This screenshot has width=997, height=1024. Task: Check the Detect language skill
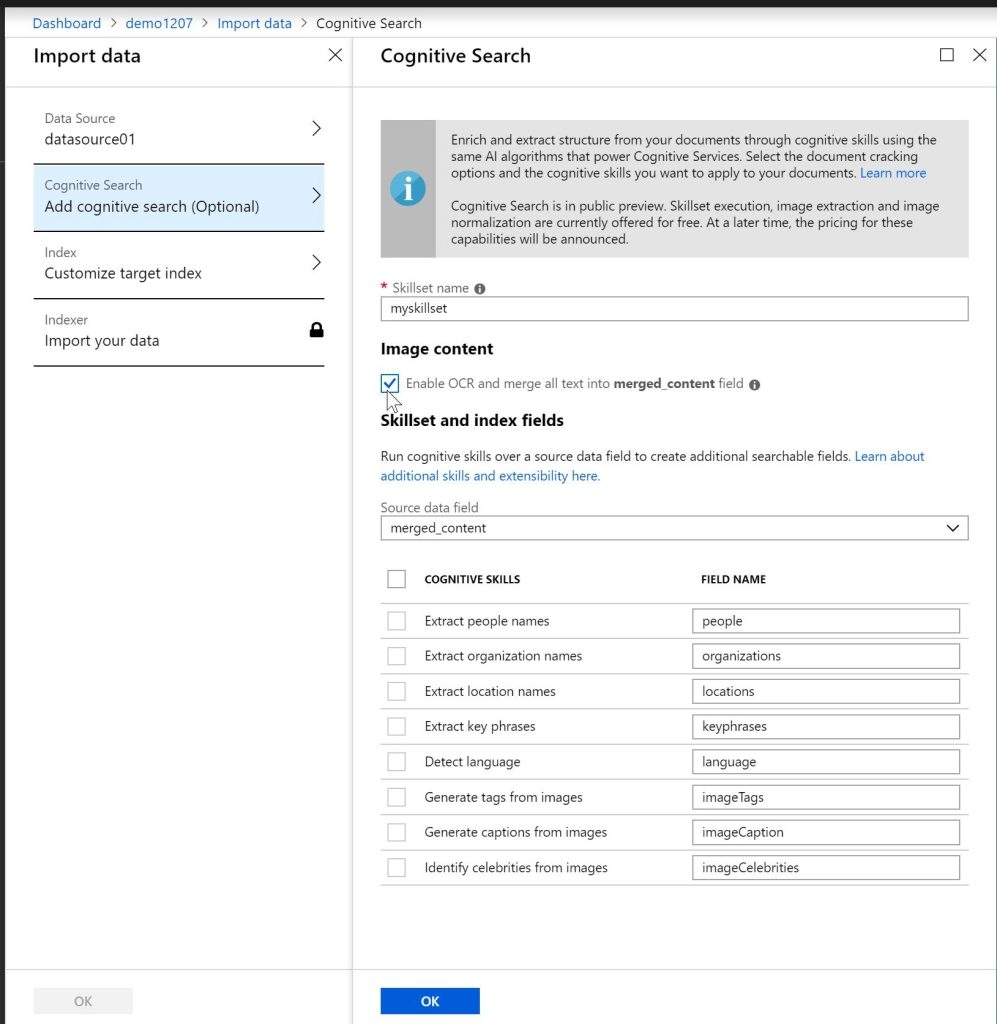pos(397,762)
